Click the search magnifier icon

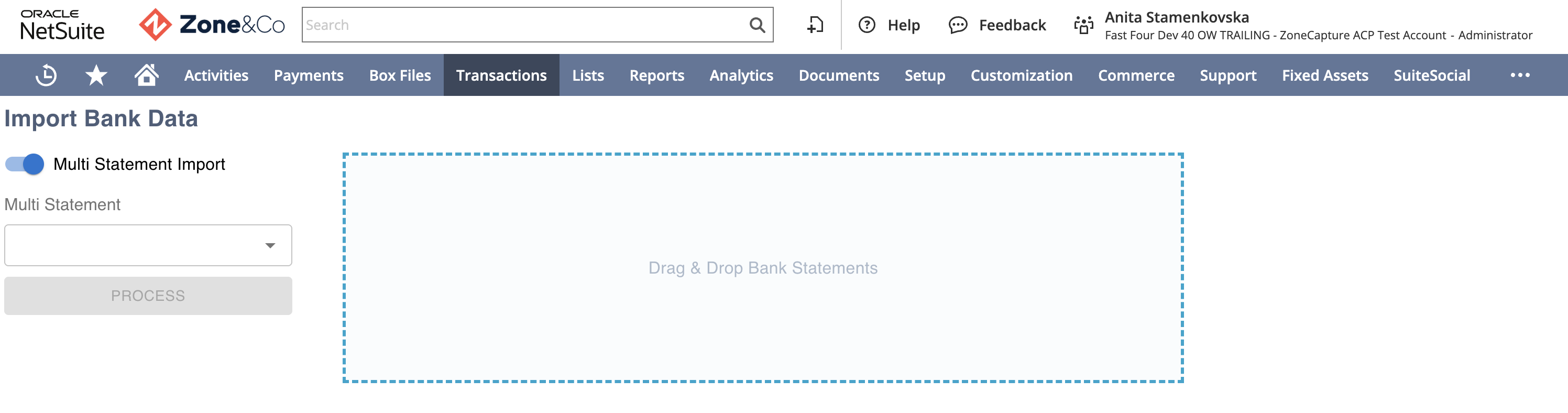click(x=756, y=25)
